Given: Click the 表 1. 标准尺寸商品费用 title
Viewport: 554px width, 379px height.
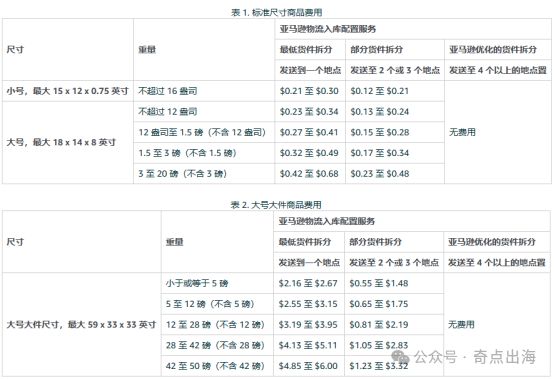Looking at the screenshot, I should click(x=277, y=13).
